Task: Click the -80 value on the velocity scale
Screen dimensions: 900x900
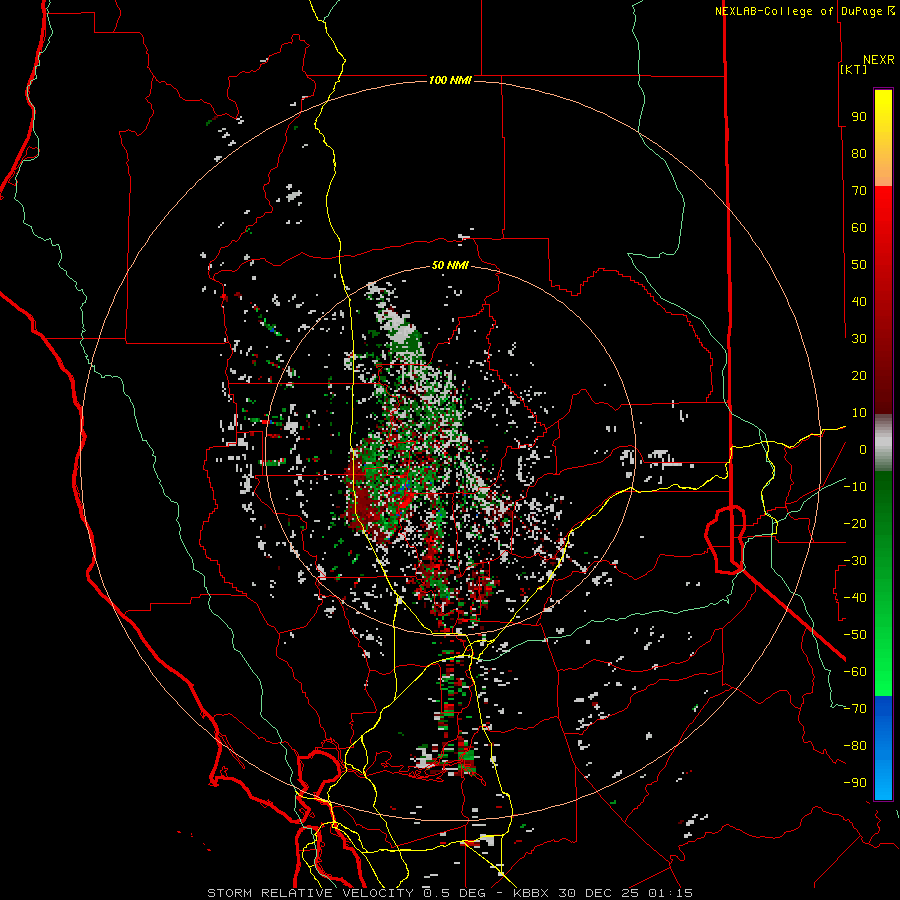Action: pos(855,746)
